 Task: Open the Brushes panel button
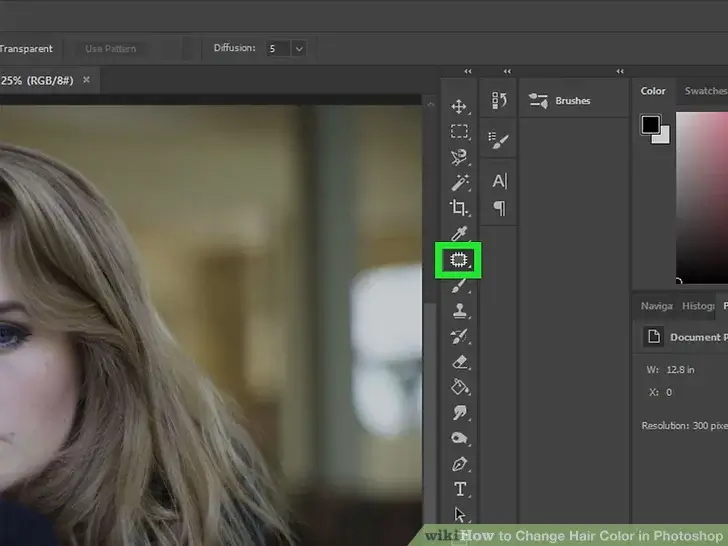click(x=560, y=101)
